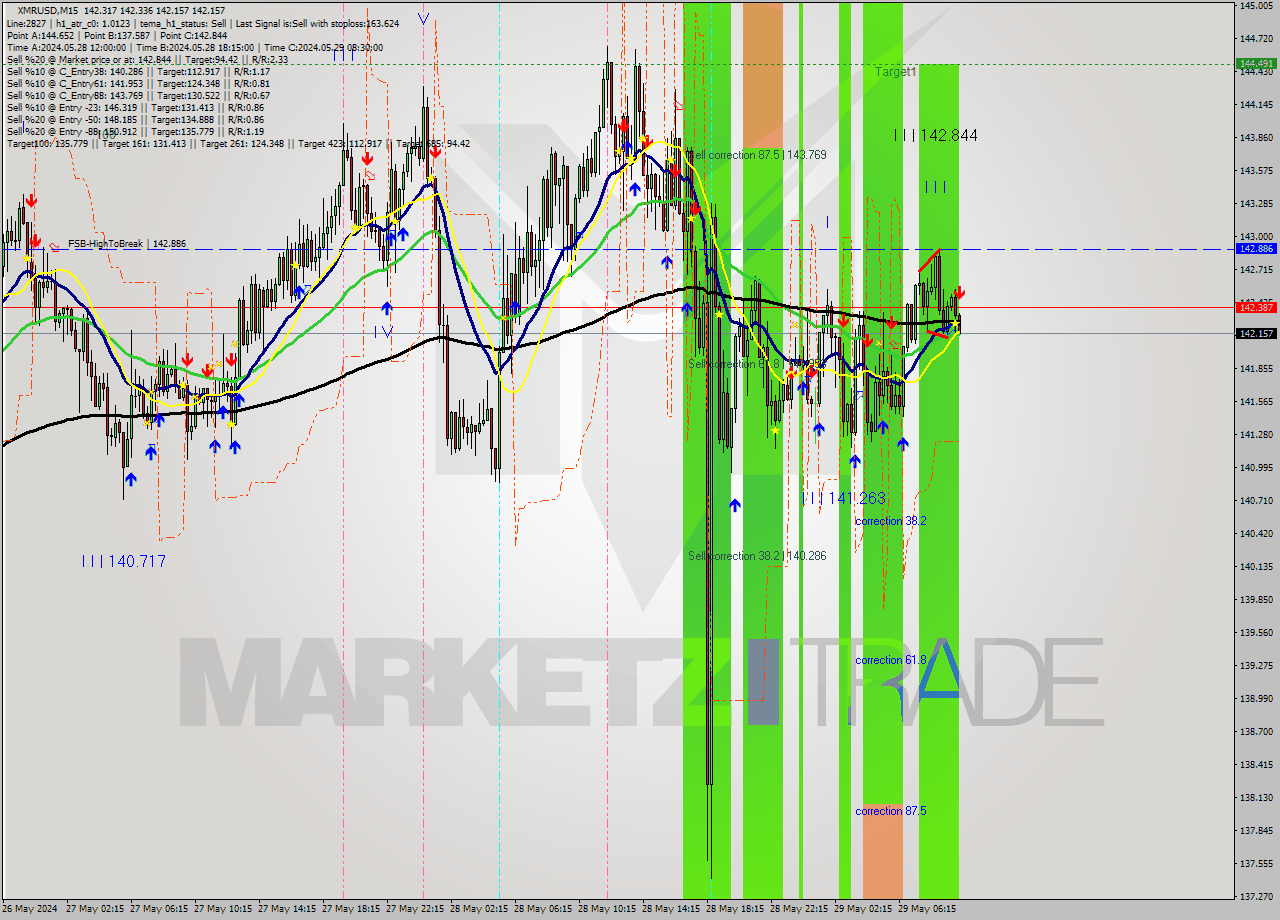Click the '27 May 06:15' time axis label
Screen dimensions: 1280x920
159,910
